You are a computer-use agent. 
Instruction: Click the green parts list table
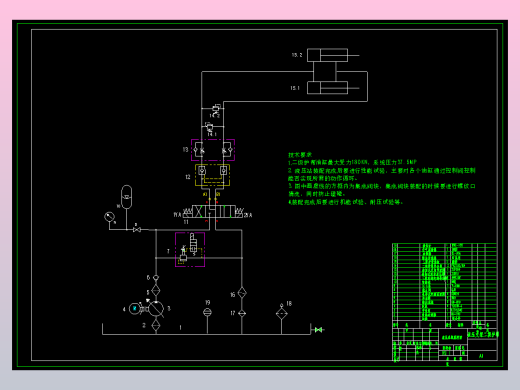[x=444, y=282]
